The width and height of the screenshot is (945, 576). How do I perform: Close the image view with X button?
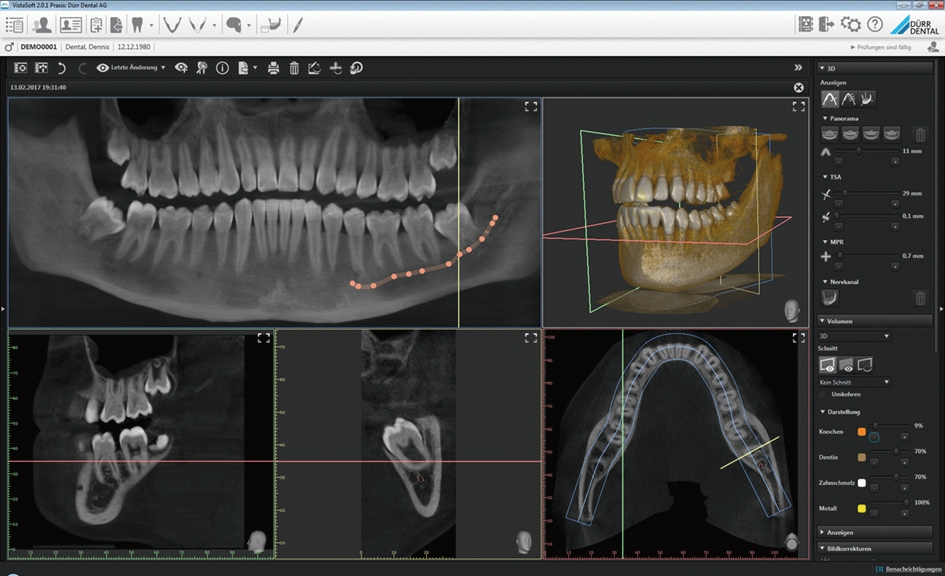pos(799,88)
